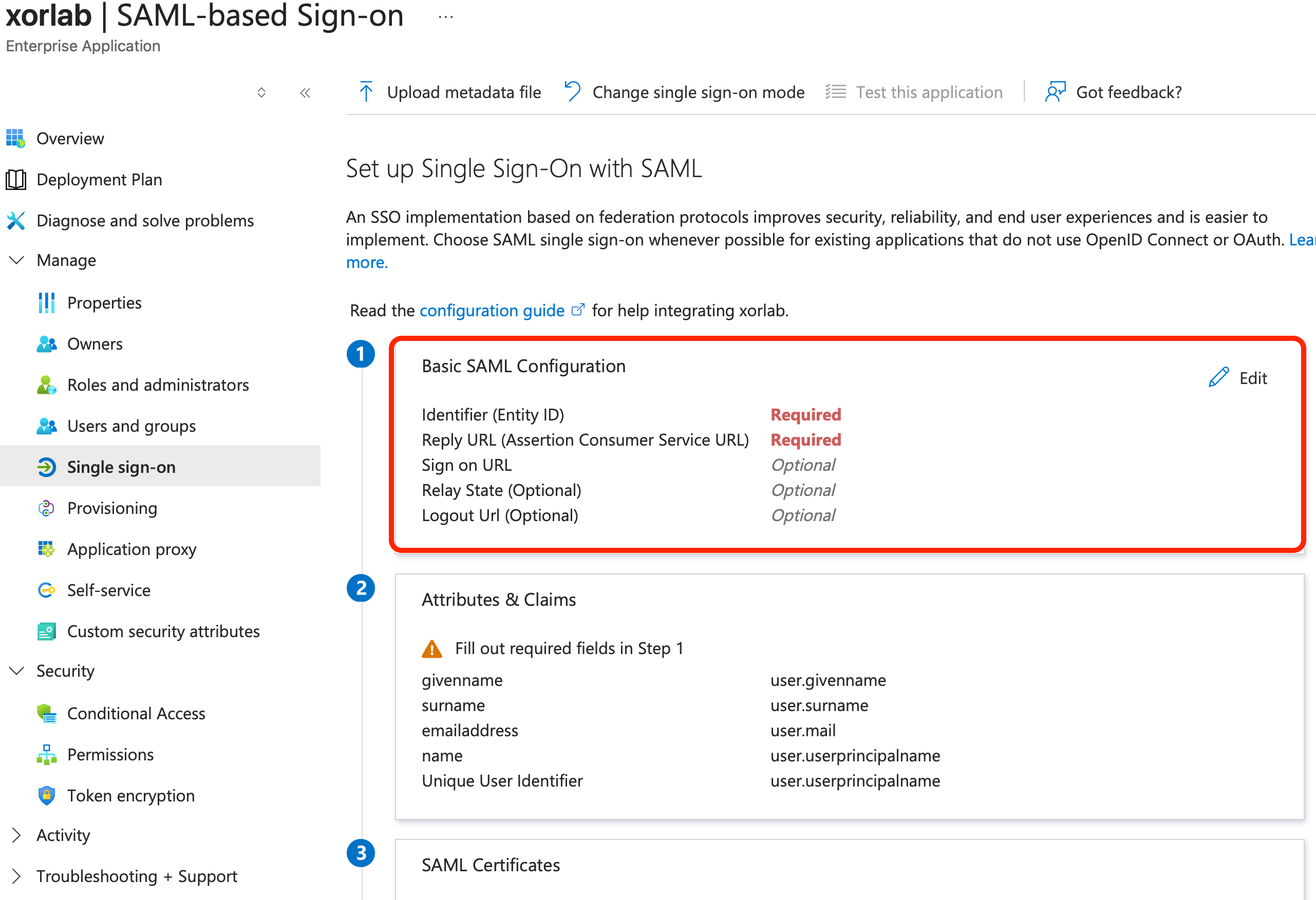Open the ellipsis more options beside title

coord(446,17)
